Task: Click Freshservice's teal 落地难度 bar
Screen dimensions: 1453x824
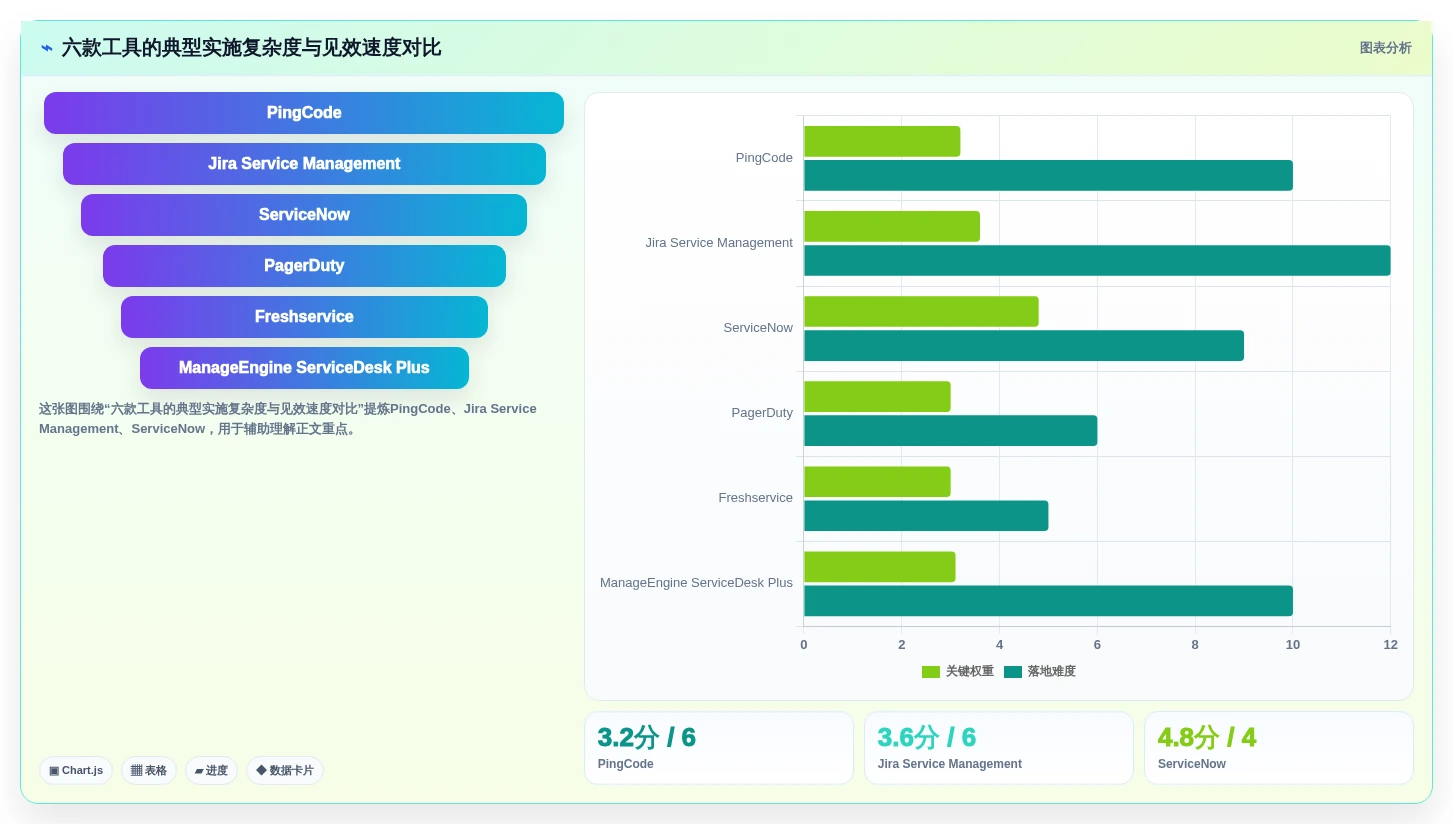Action: (926, 515)
